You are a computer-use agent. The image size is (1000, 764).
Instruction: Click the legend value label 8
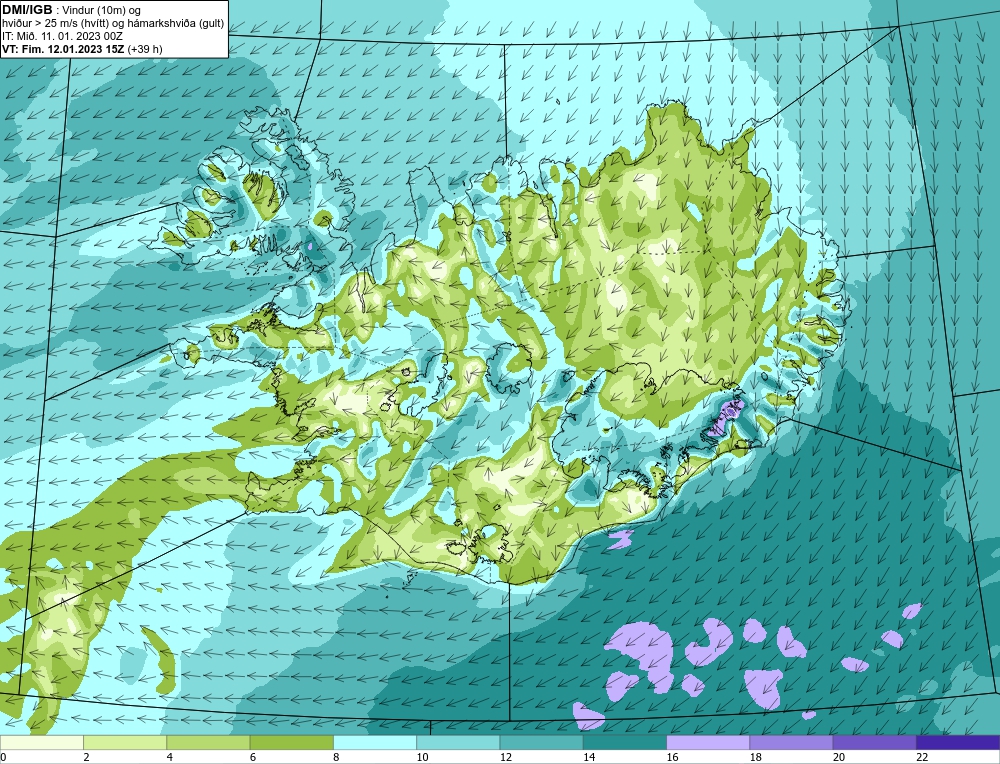336,757
